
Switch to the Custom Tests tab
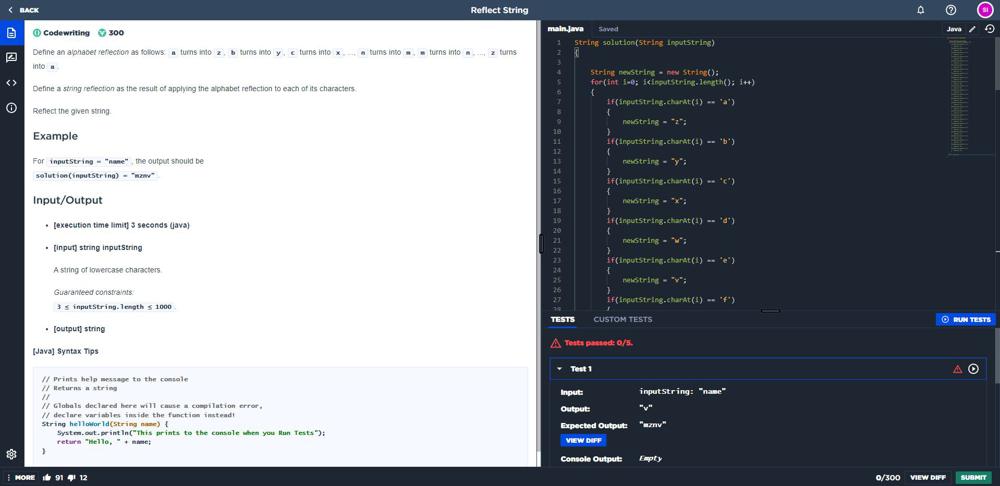(622, 320)
